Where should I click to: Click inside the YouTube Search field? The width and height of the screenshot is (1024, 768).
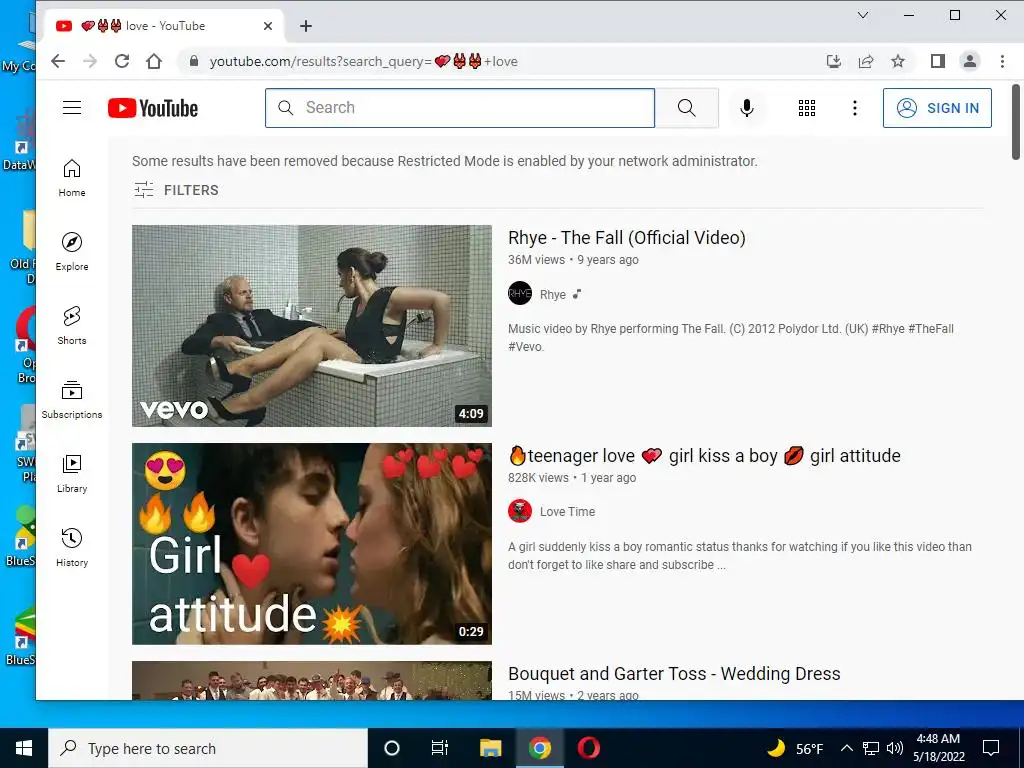(460, 108)
